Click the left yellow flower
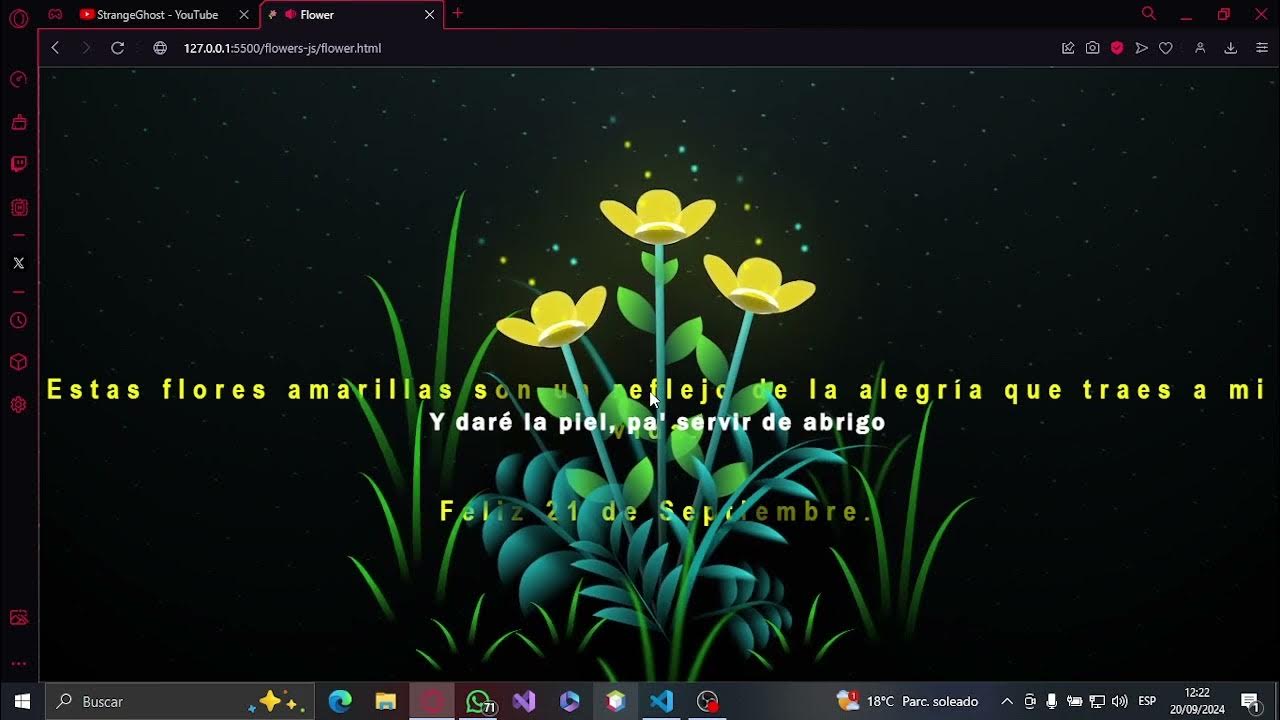 (551, 316)
